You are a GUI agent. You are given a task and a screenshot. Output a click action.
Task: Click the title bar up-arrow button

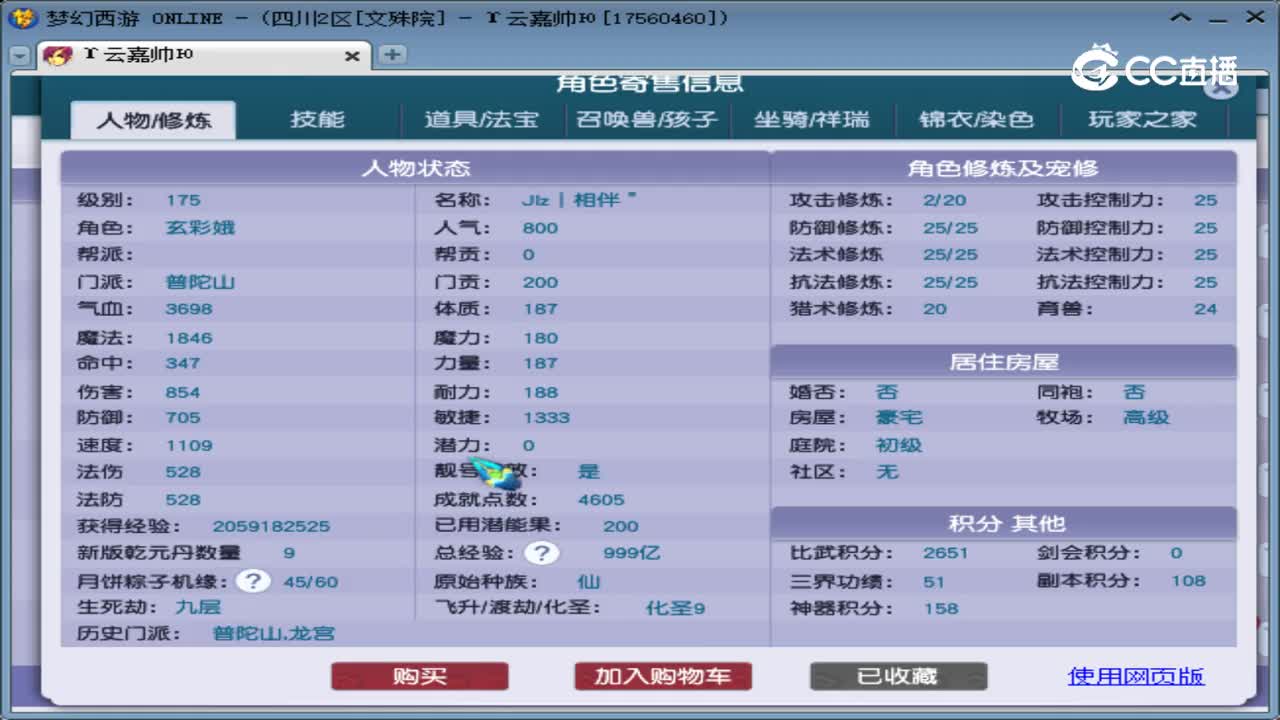click(1181, 18)
